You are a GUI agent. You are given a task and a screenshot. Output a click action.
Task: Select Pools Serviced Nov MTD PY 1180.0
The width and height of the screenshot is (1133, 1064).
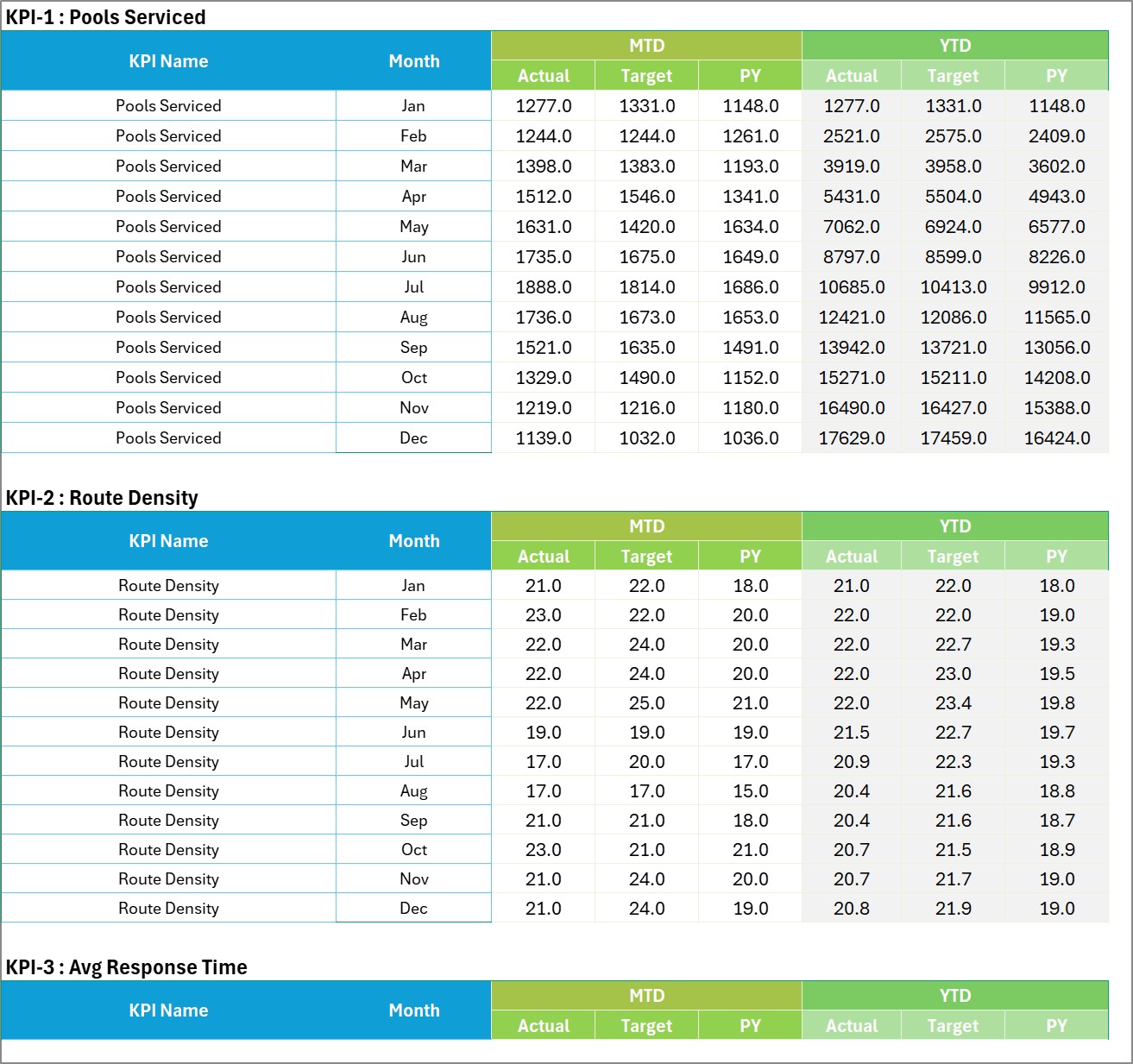pyautogui.click(x=751, y=408)
